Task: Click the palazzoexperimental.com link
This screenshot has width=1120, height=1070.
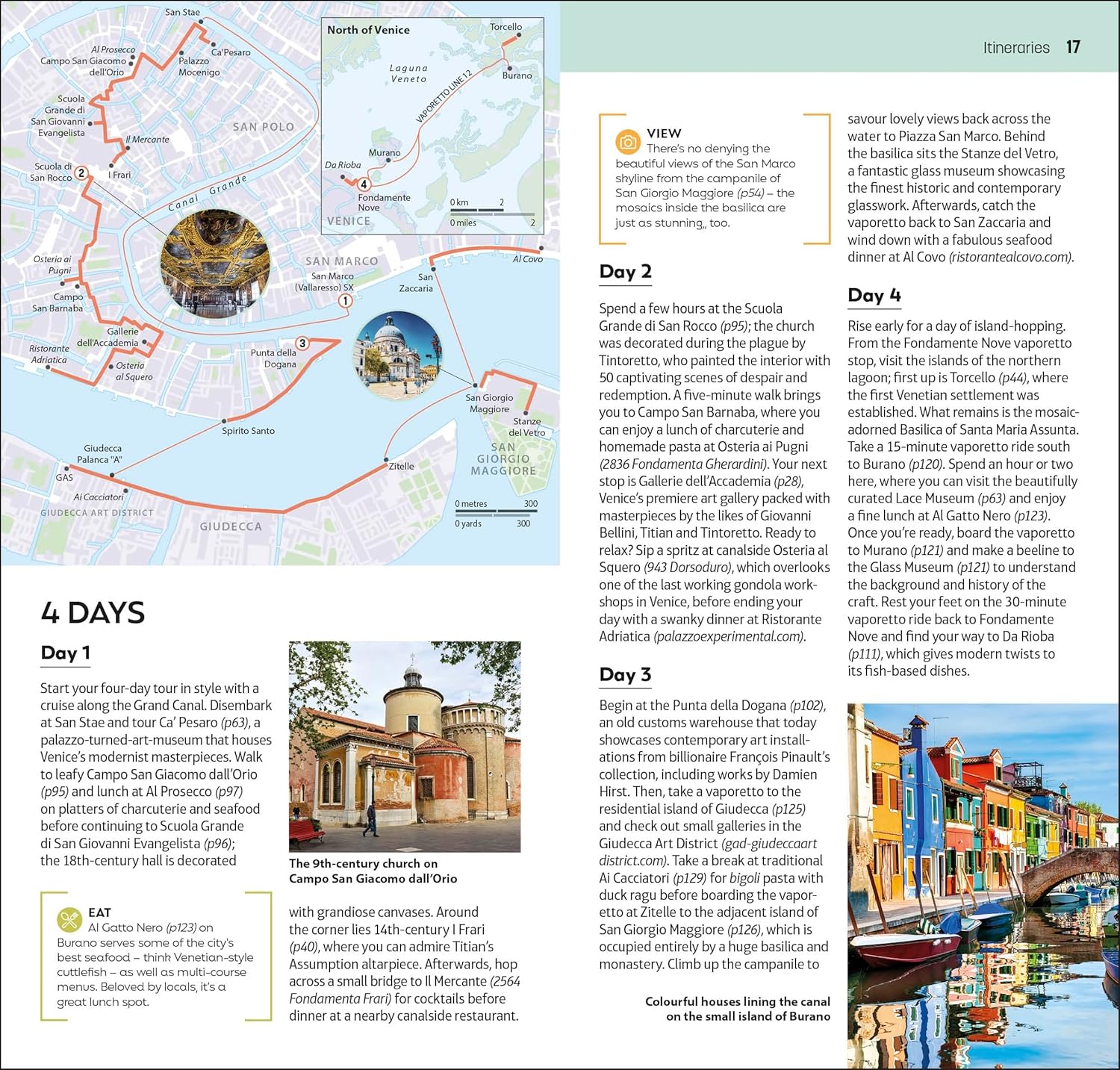Action: pyautogui.click(x=729, y=636)
